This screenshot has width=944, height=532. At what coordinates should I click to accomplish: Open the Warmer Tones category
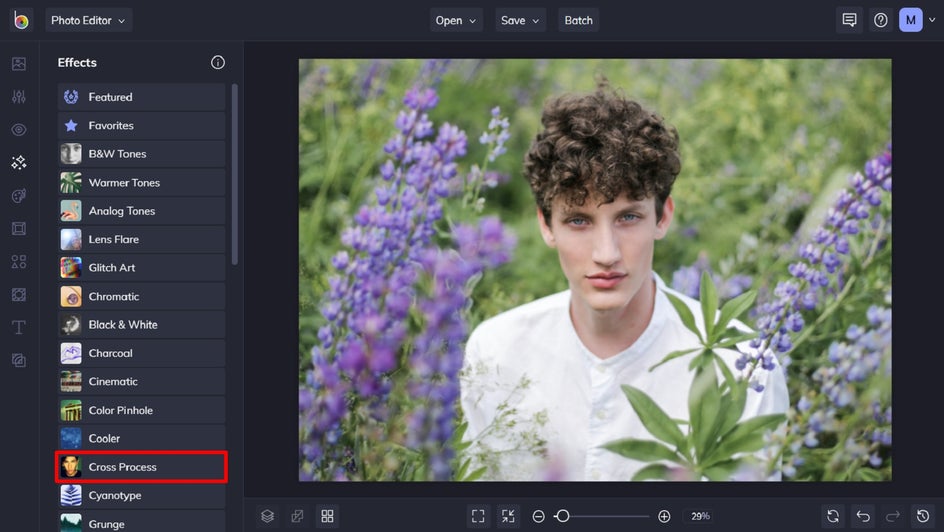(x=141, y=182)
